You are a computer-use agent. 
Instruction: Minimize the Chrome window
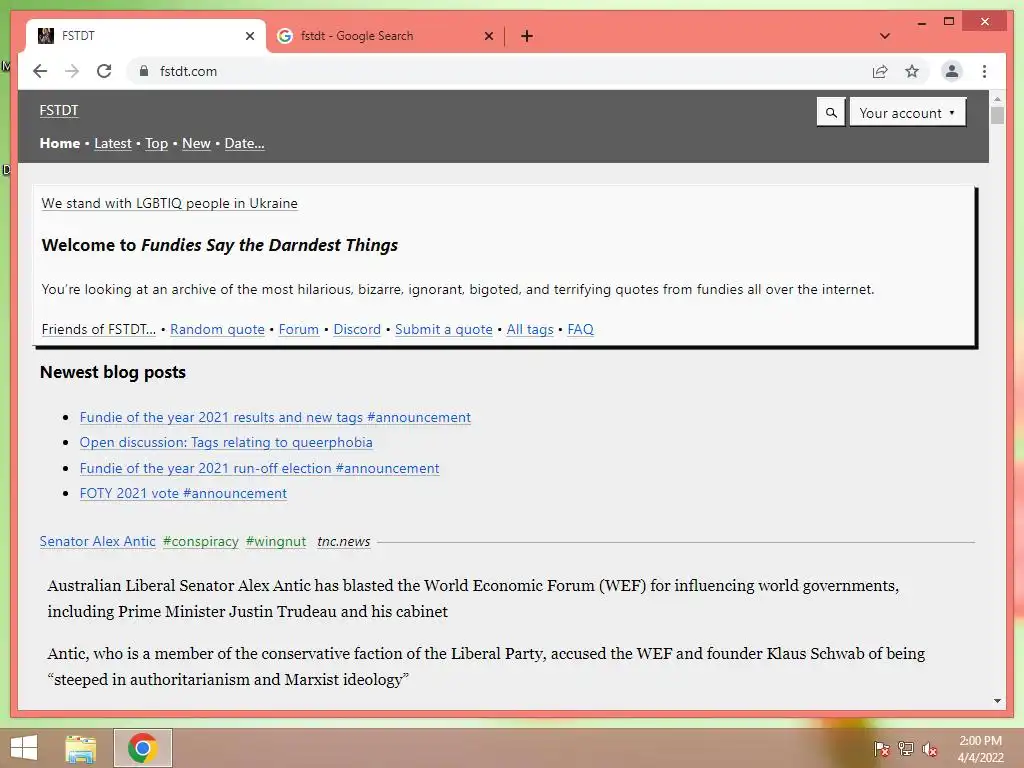921,22
